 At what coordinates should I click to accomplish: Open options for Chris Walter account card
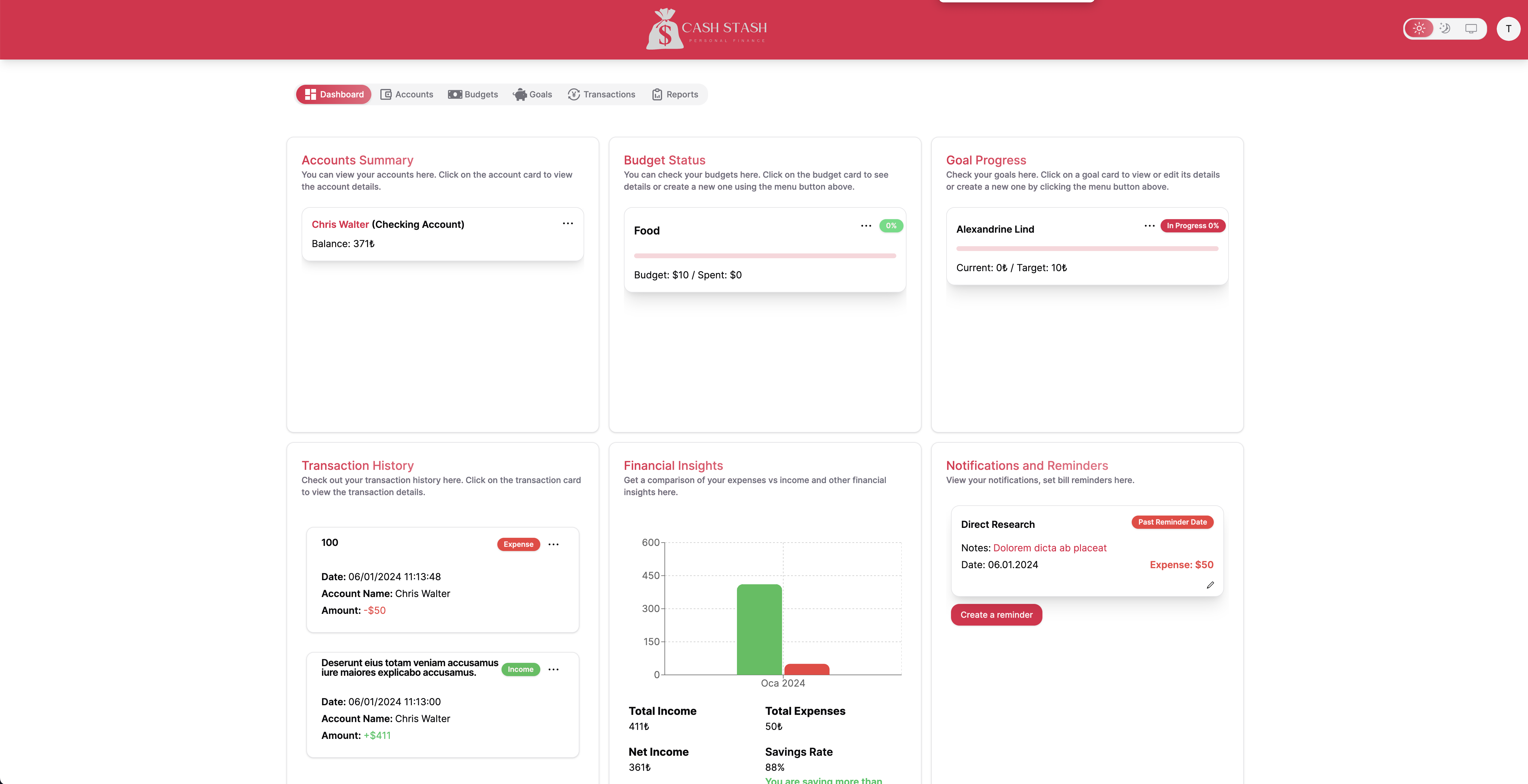[x=568, y=224]
